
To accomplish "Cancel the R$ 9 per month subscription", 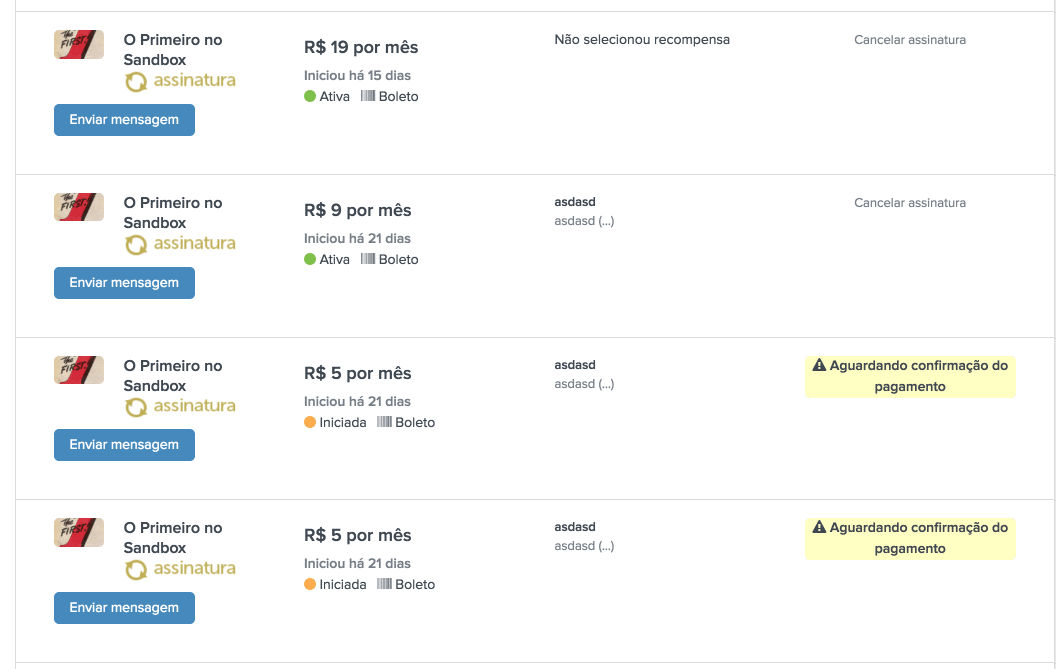I will coord(909,203).
